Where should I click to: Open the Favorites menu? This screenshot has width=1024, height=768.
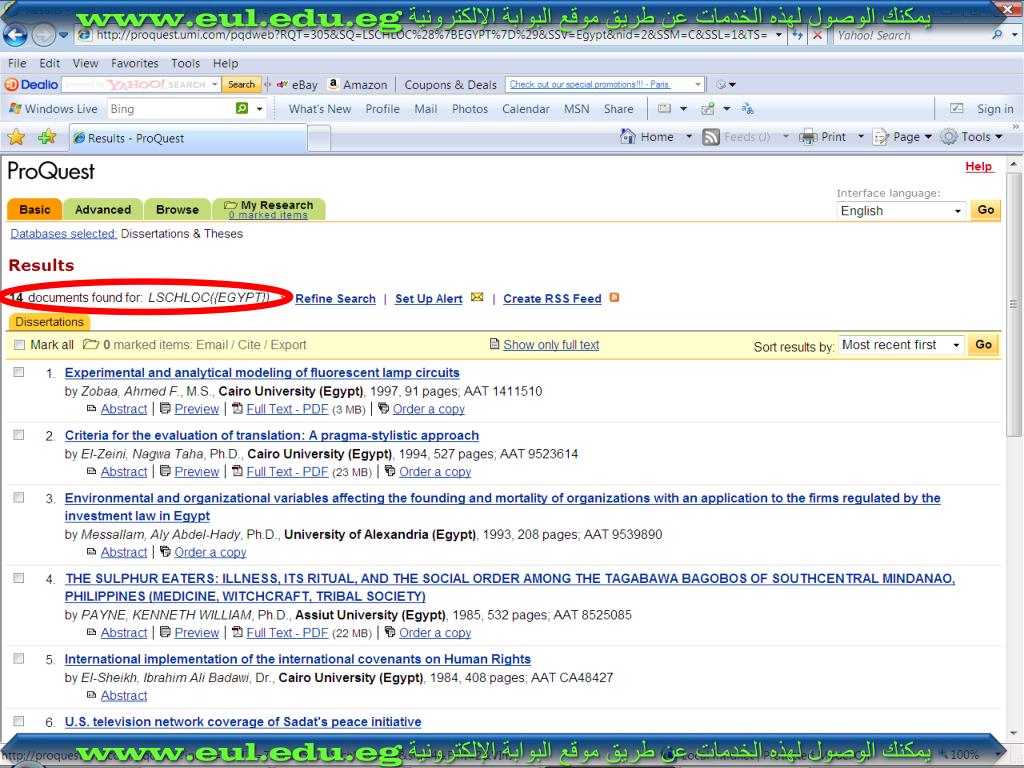click(135, 63)
